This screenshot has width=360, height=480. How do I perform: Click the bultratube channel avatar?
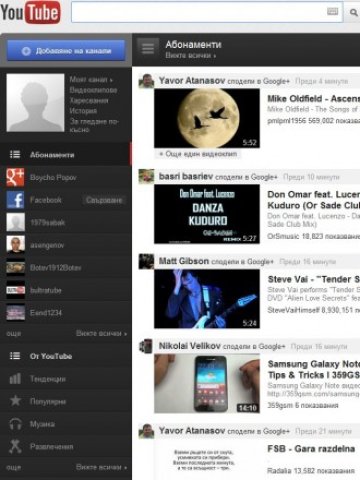[15, 290]
